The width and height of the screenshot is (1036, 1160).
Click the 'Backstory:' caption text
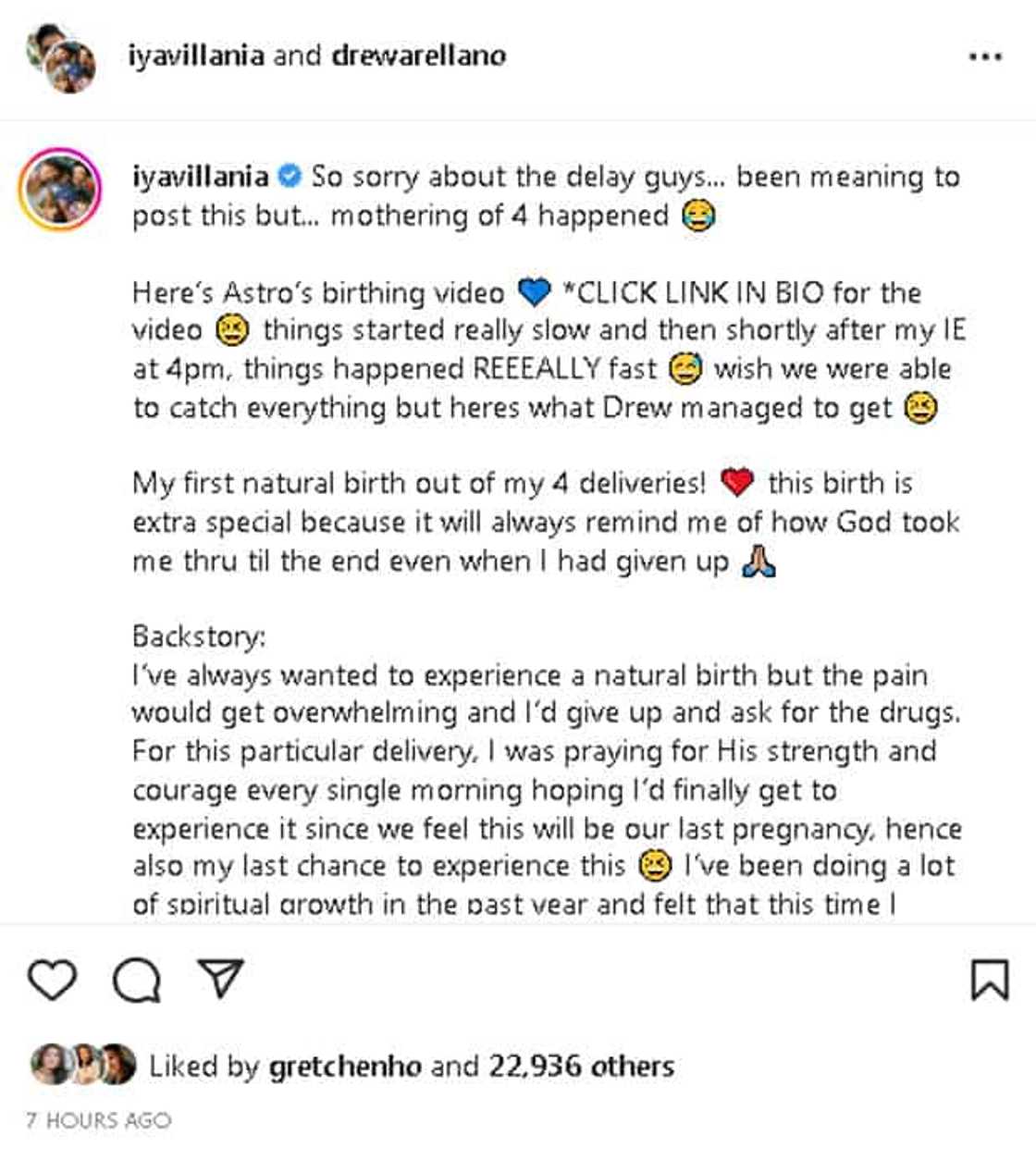(199, 636)
